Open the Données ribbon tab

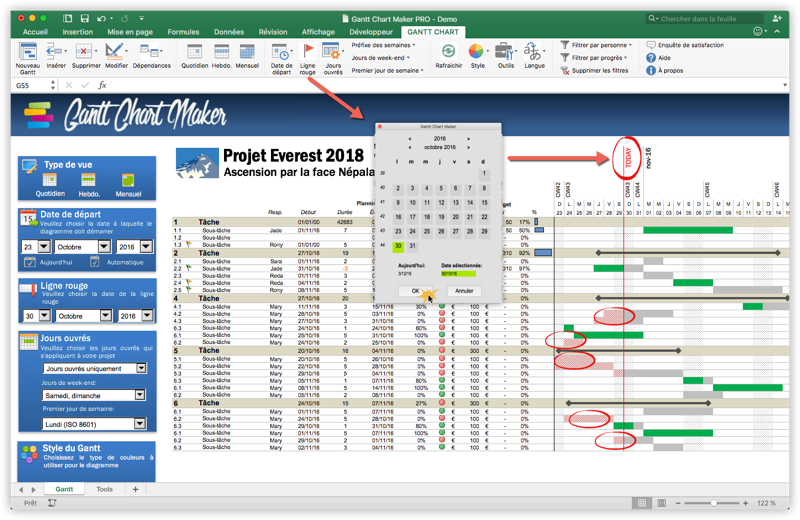pos(229,32)
